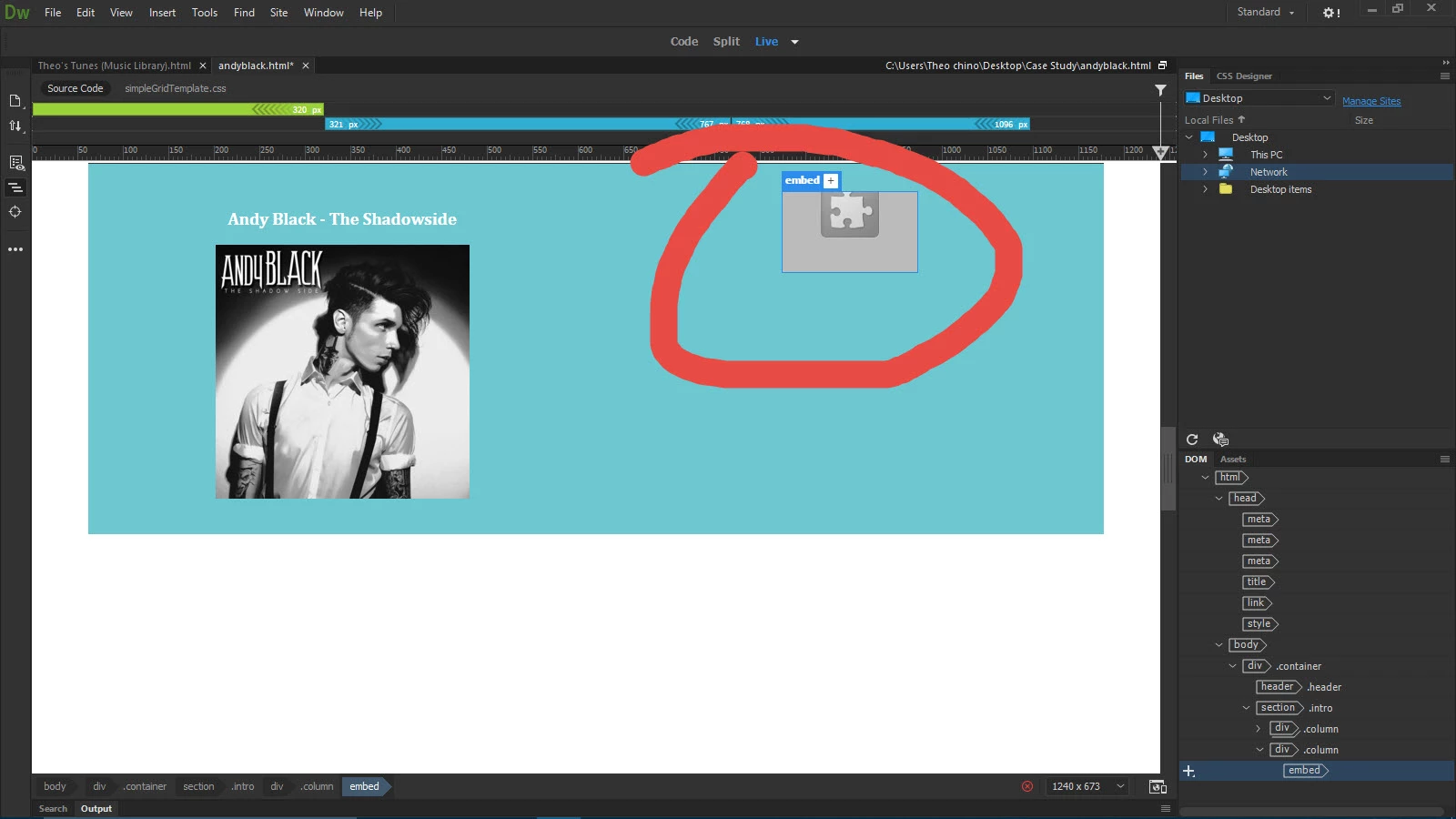Open the Live view options dropdown arrow

(794, 42)
